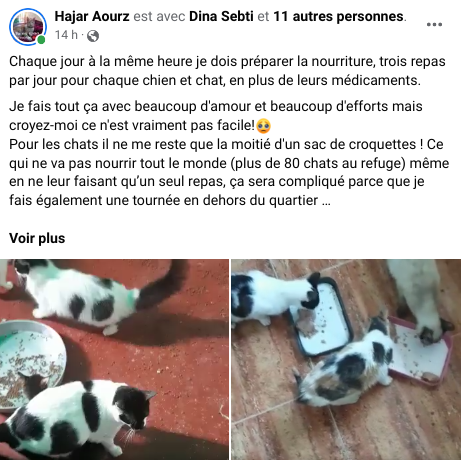The image size is (461, 460).
Task: Show the '11 autres personnes' tagged list
Action: [x=338, y=16]
